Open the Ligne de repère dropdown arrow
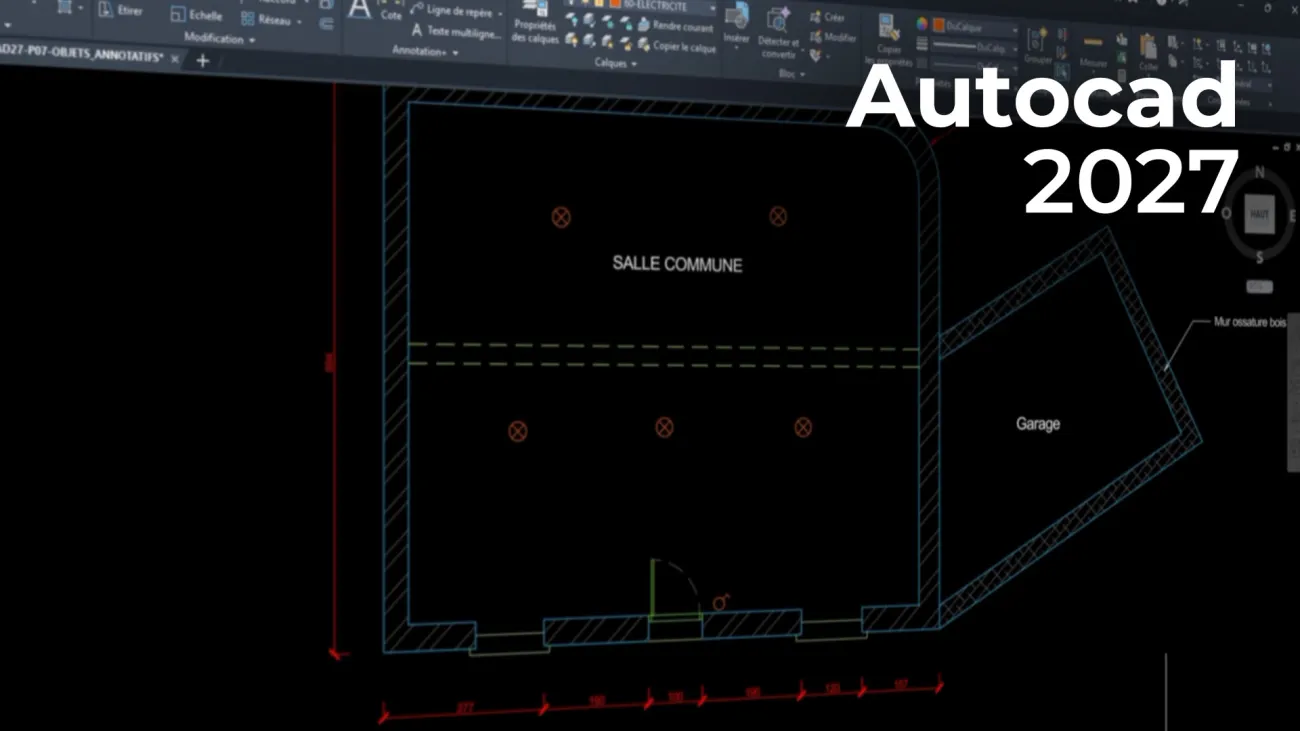The height and width of the screenshot is (731, 1300). point(500,14)
